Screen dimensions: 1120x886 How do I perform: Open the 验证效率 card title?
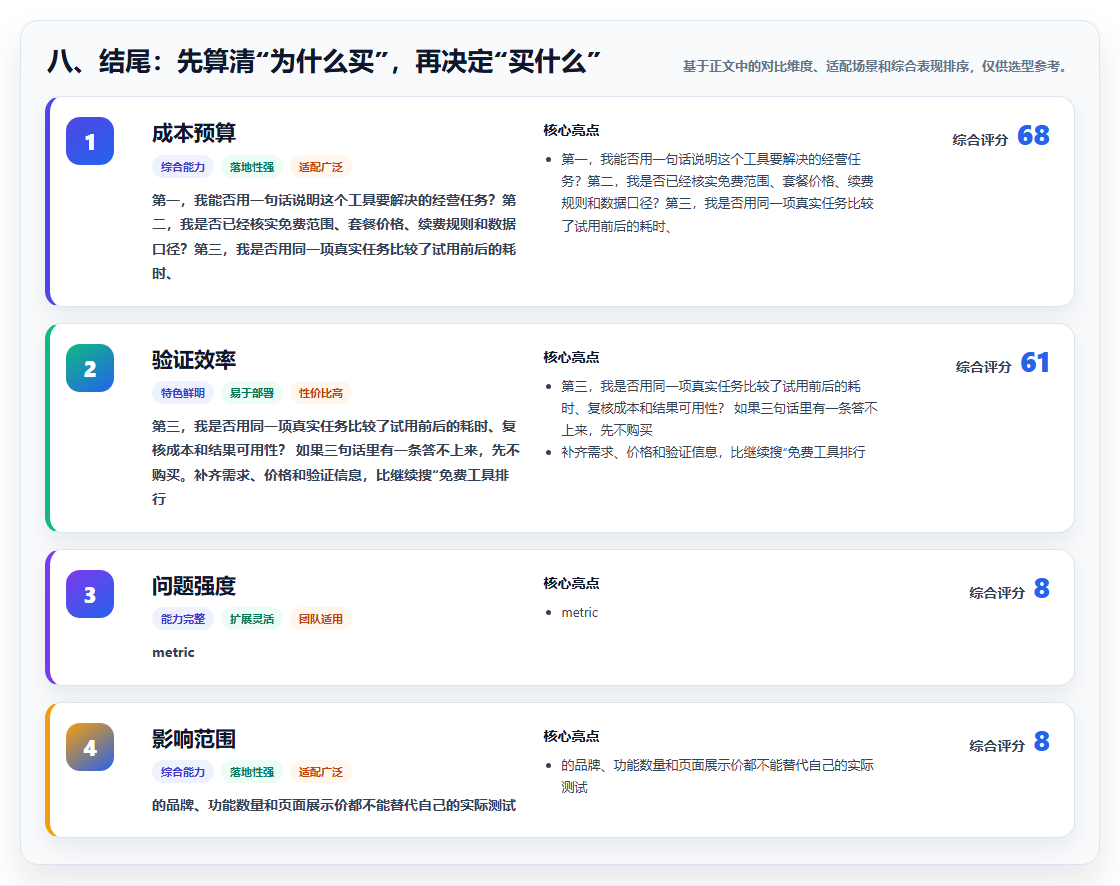point(194,359)
